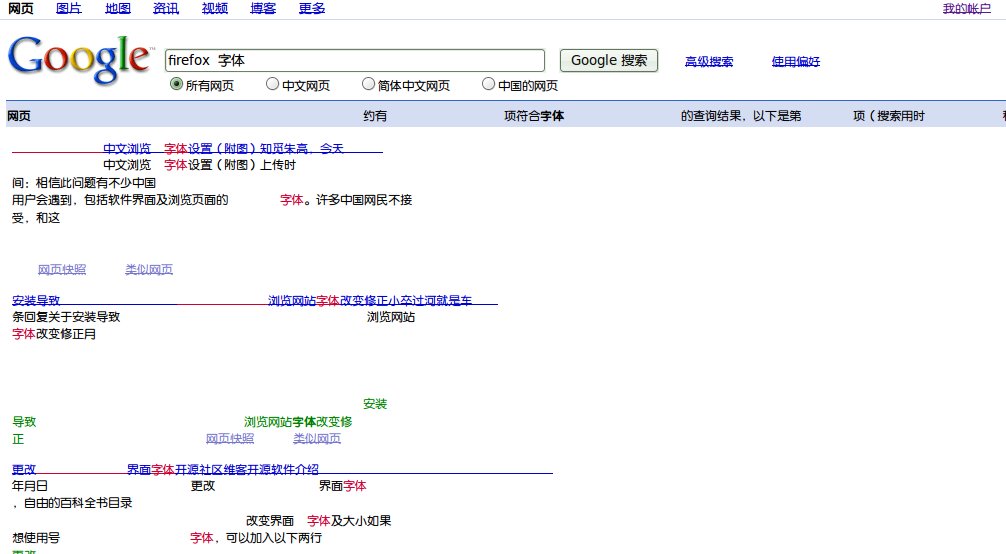Screen dimensions: 1006x554
Task: Select the 所有网页 radio button
Action: coord(176,84)
